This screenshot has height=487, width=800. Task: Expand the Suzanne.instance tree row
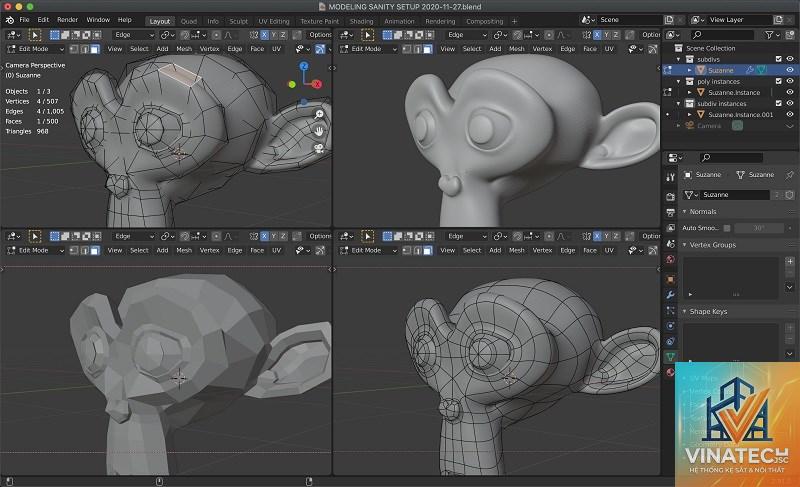(690, 93)
